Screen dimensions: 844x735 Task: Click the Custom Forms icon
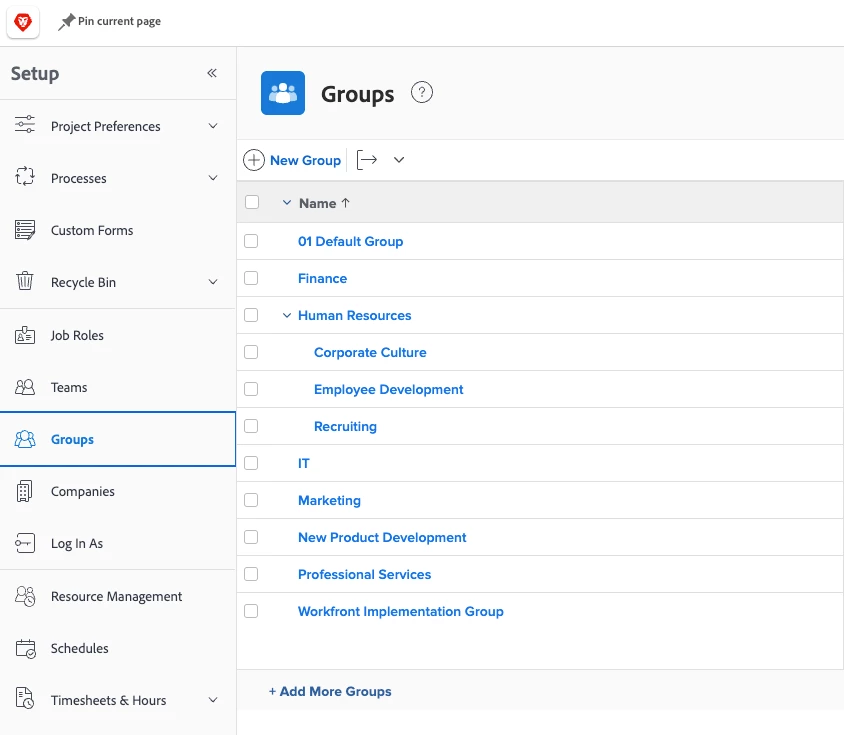tap(25, 230)
